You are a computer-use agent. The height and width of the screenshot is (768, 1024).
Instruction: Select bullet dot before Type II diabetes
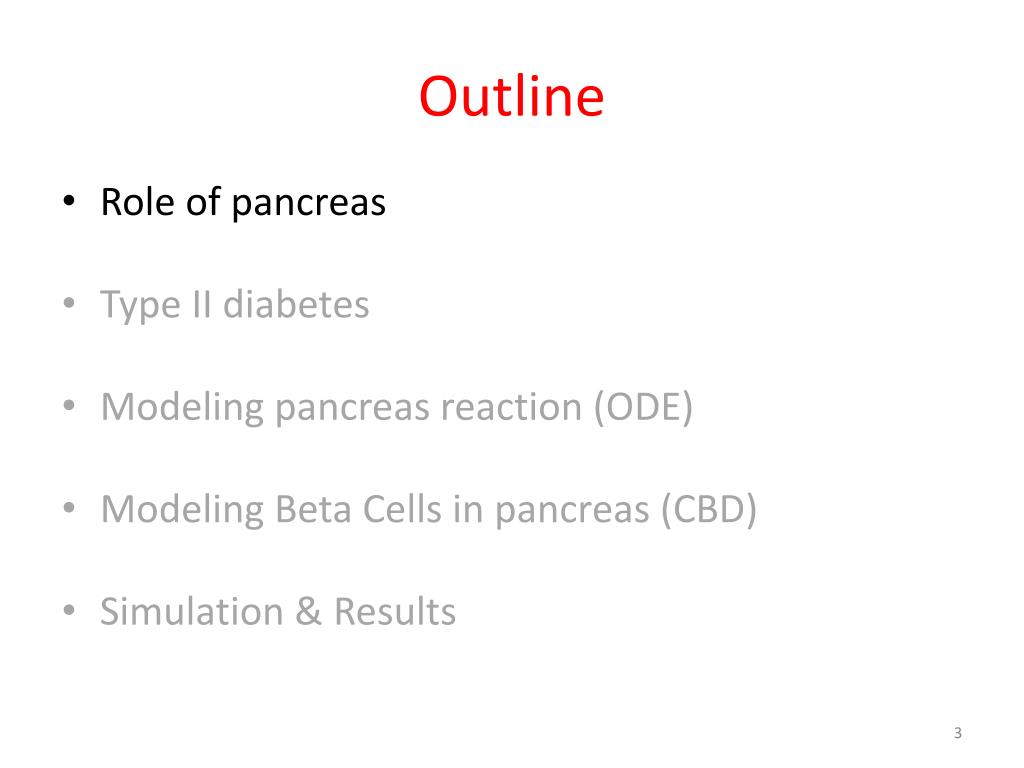point(69,304)
